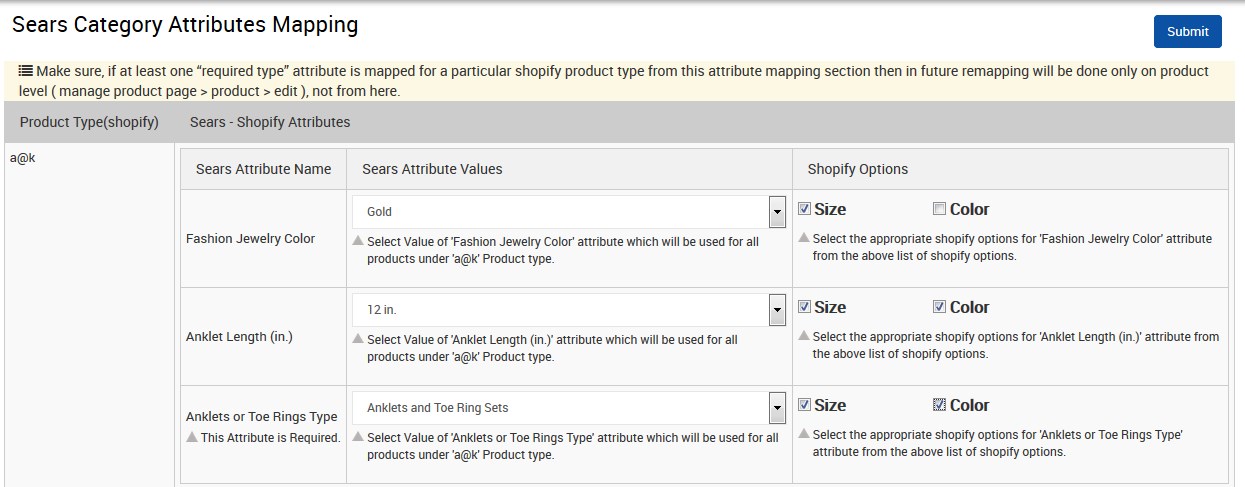Uncheck Color checkbox for Anklet Length row
Image resolution: width=1245 pixels, height=487 pixels.
pos(939,307)
